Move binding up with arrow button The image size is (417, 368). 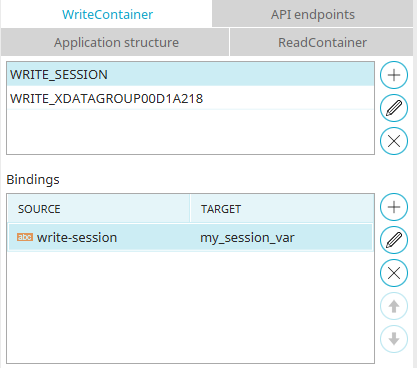[x=394, y=306]
